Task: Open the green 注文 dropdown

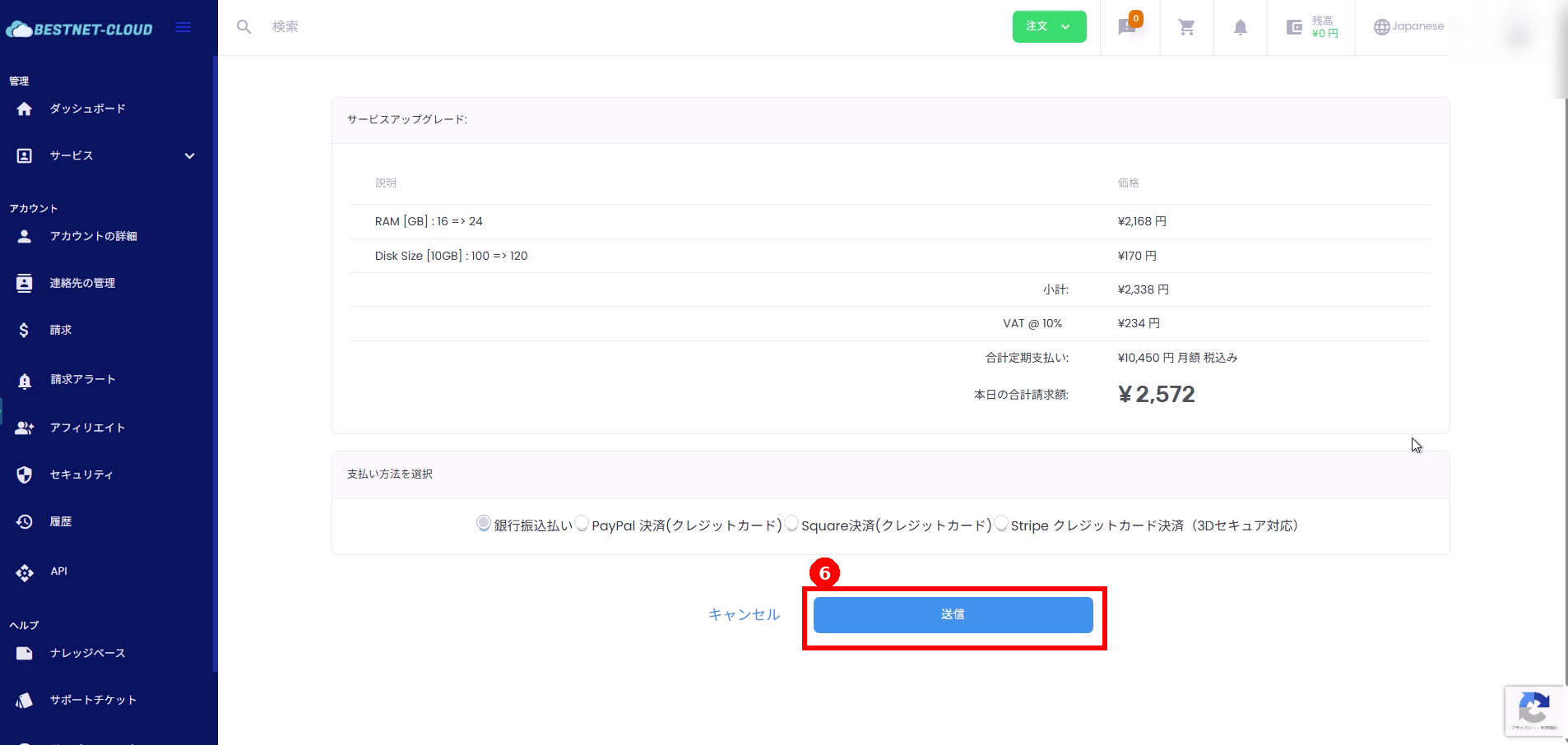Action: pos(1049,26)
